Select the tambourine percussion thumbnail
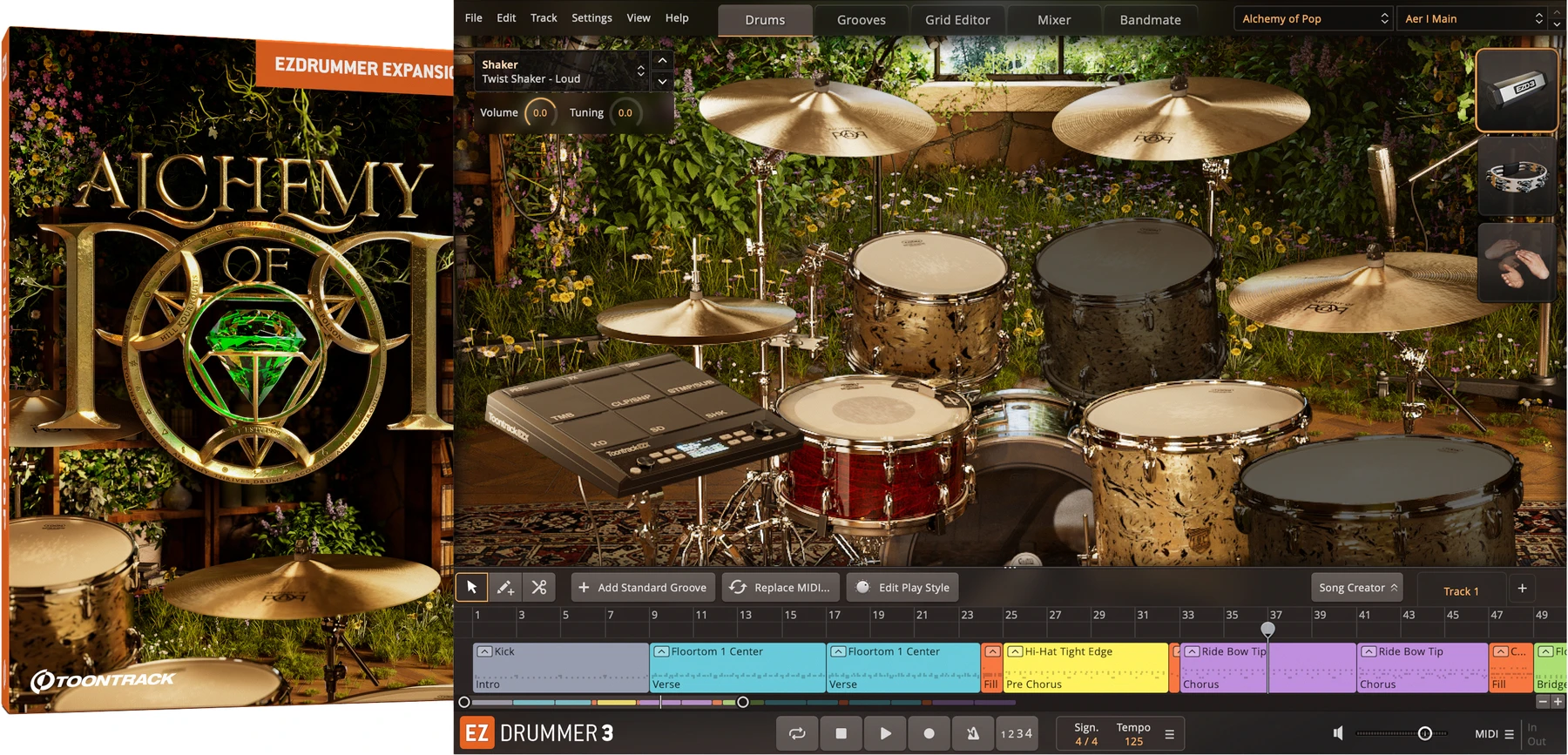This screenshot has height=755, width=1568. 1517,176
